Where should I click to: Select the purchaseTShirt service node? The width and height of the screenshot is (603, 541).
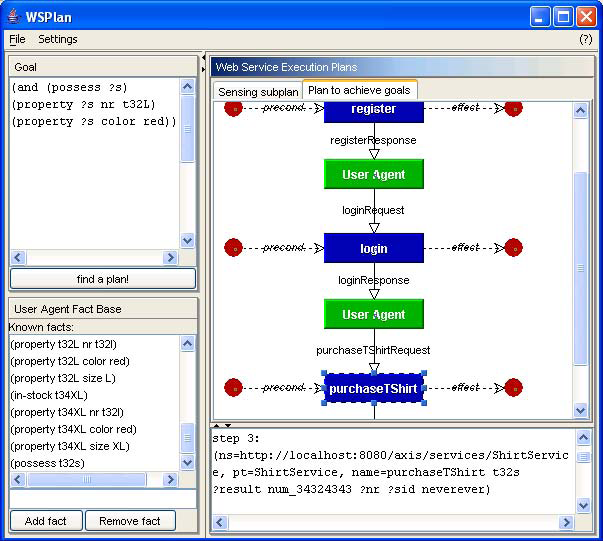[x=374, y=388]
